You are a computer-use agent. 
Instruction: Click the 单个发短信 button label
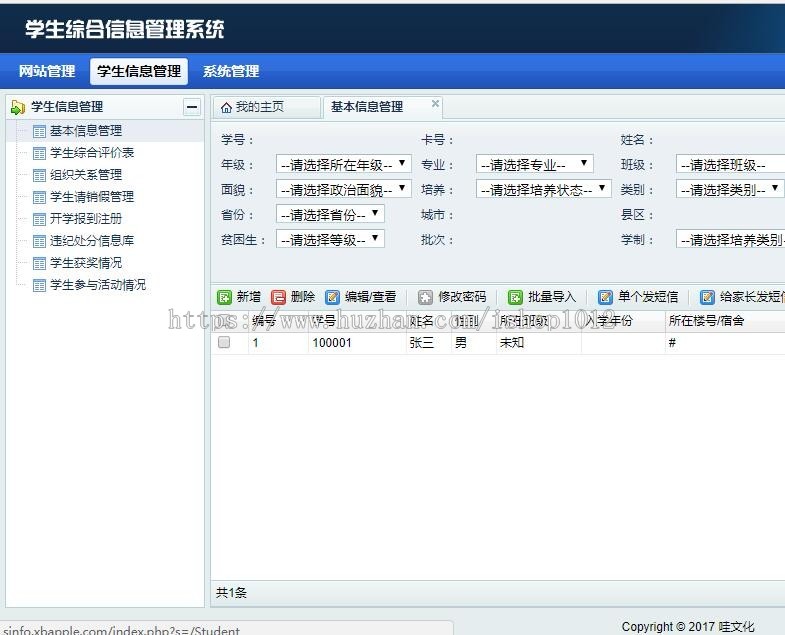(648, 297)
